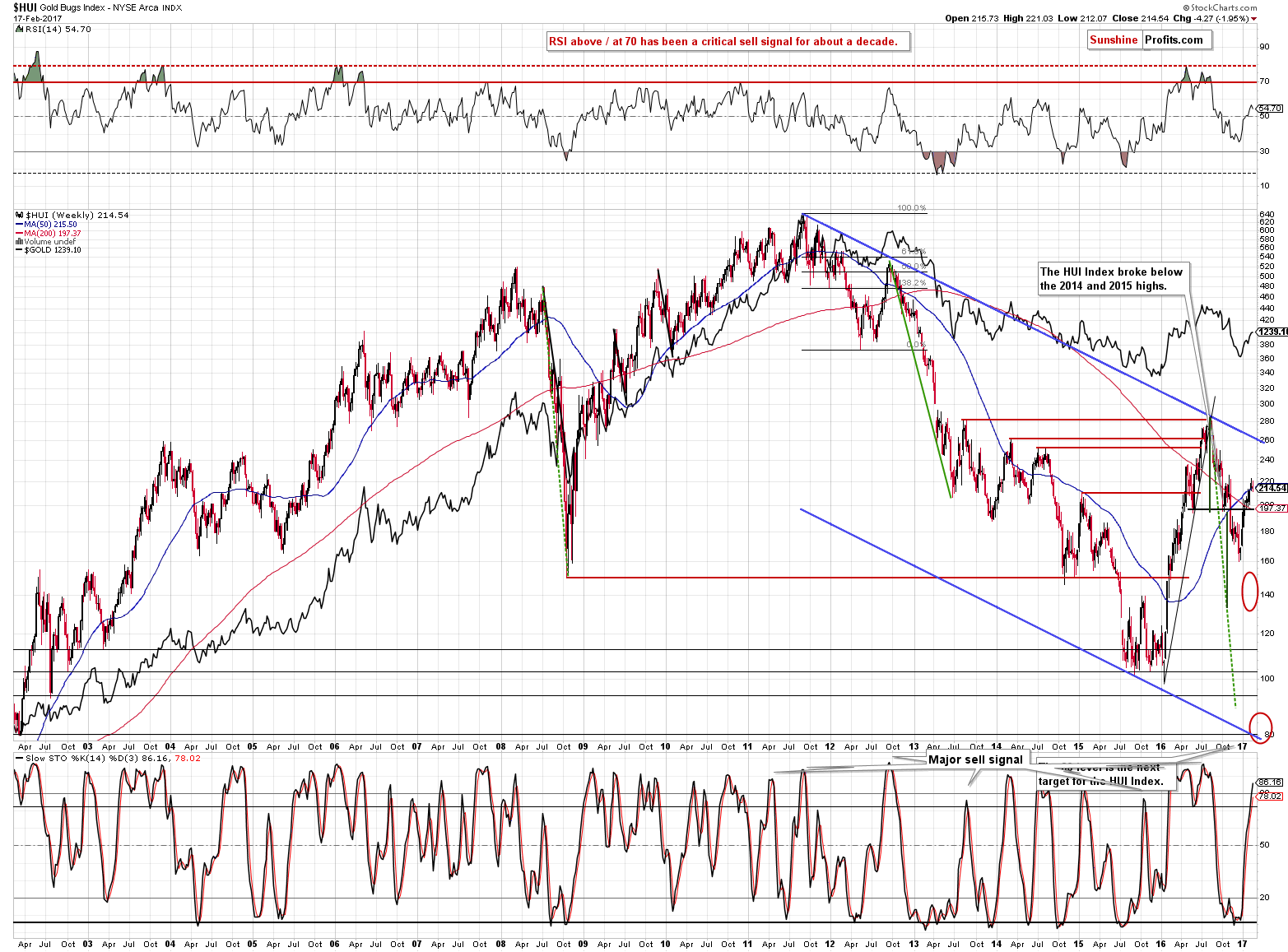
Task: Select the MA(50) 215.50 legend entry
Action: click(x=50, y=225)
